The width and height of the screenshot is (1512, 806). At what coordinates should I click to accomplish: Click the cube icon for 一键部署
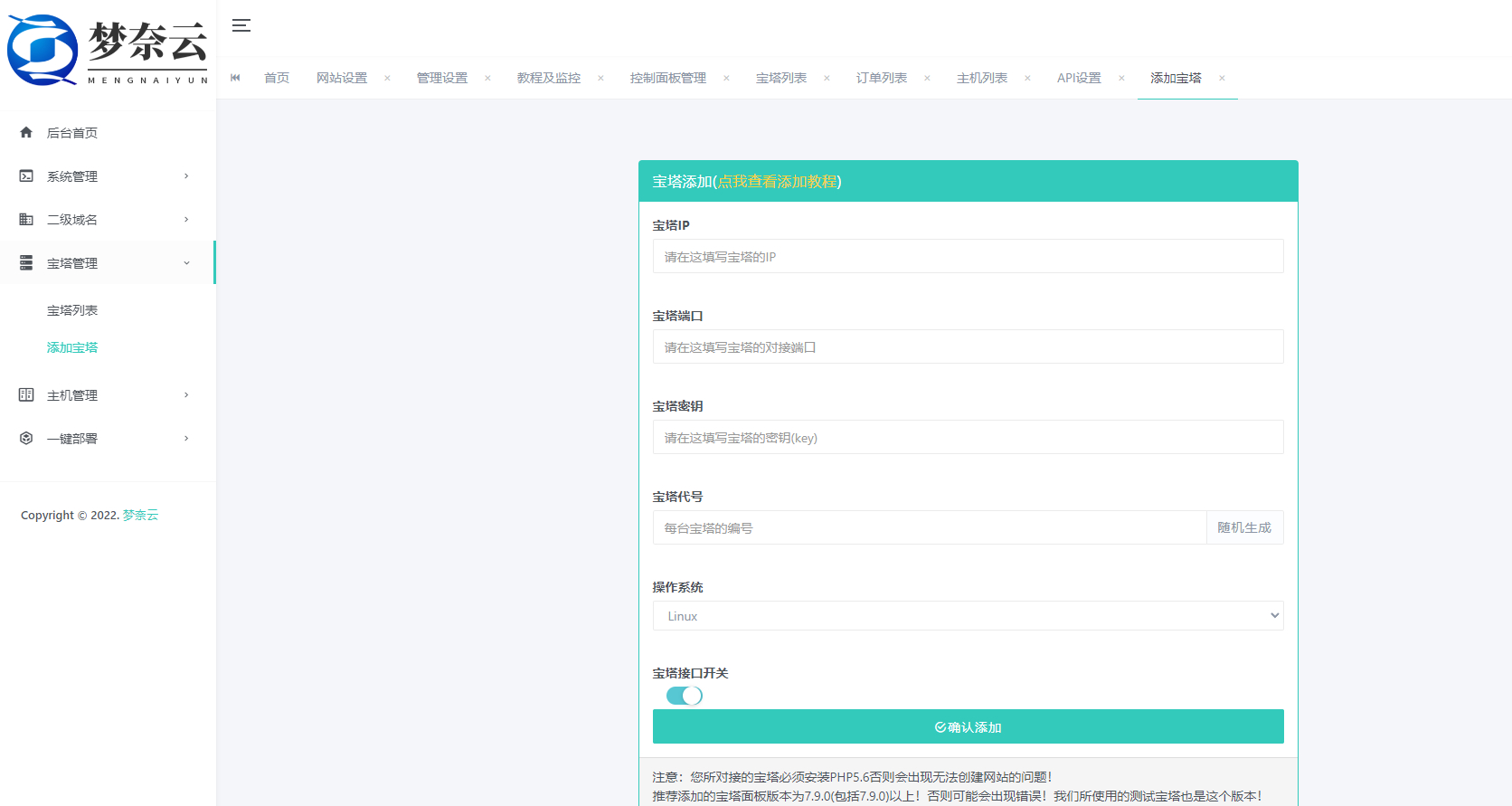pos(26,438)
